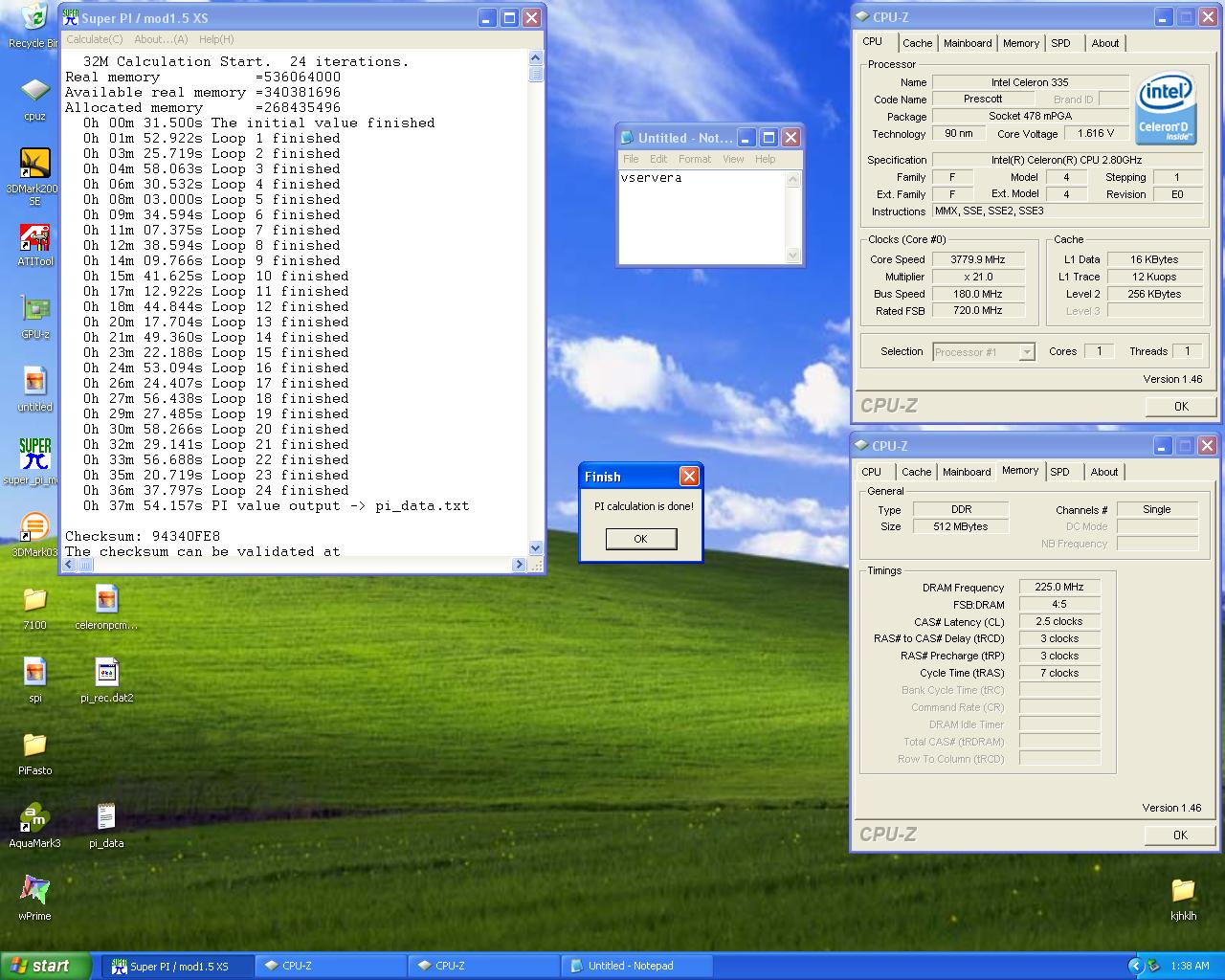Click the Notepad title bar icon
This screenshot has width=1225, height=980.
(x=627, y=138)
